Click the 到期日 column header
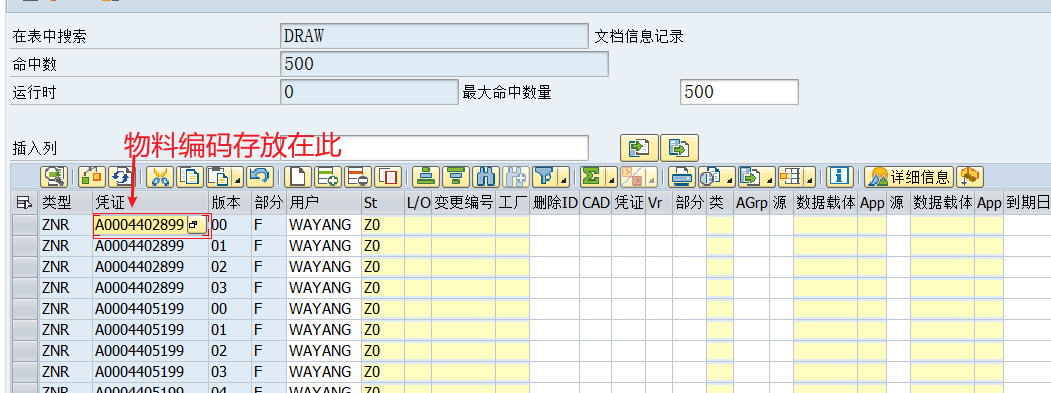The image size is (1051, 393). pyautogui.click(x=1027, y=202)
